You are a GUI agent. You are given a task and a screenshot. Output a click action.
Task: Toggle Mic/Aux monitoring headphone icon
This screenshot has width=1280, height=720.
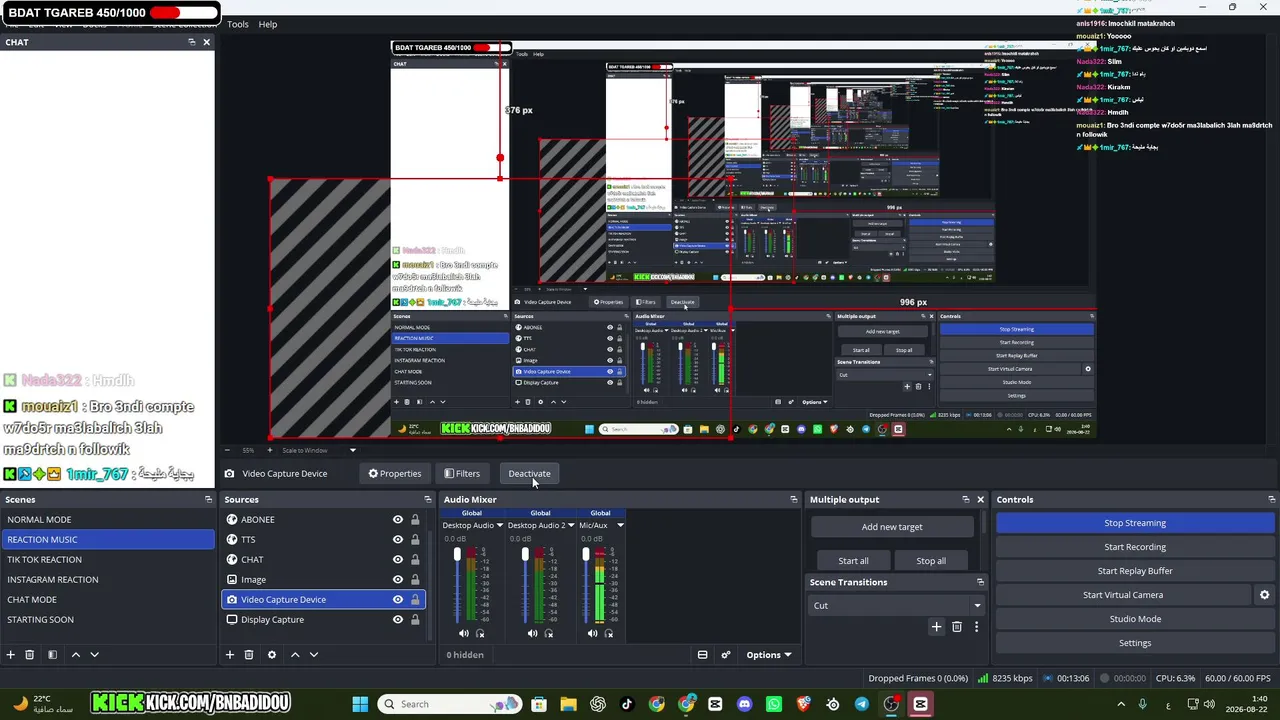pos(609,633)
